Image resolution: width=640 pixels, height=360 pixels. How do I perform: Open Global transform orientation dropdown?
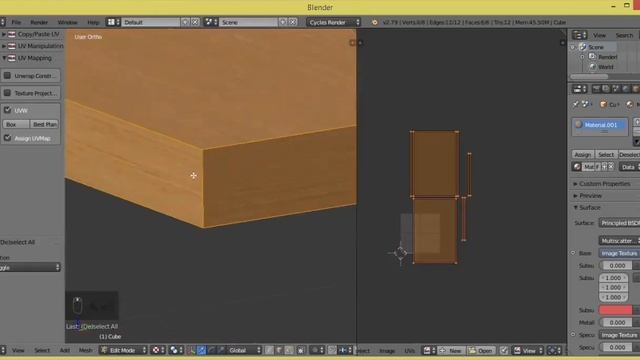[244, 350]
